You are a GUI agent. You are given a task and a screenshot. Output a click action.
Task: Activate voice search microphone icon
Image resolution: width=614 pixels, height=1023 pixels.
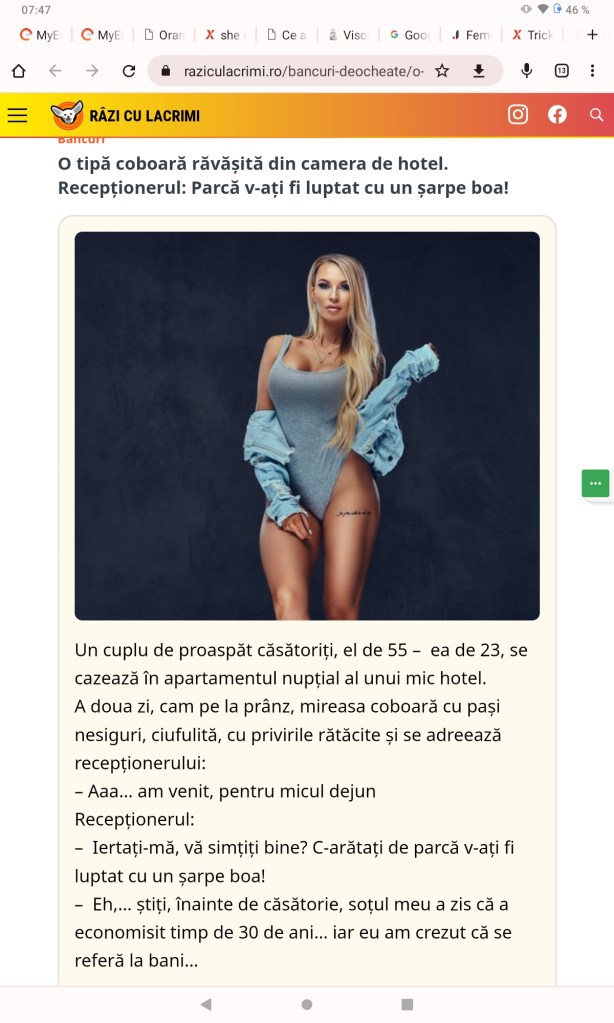pyautogui.click(x=527, y=71)
